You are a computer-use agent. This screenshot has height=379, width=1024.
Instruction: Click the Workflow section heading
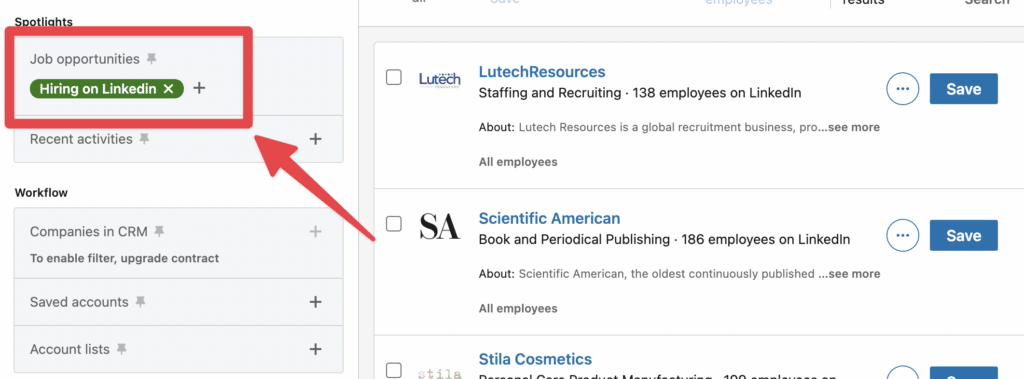pyautogui.click(x=41, y=193)
